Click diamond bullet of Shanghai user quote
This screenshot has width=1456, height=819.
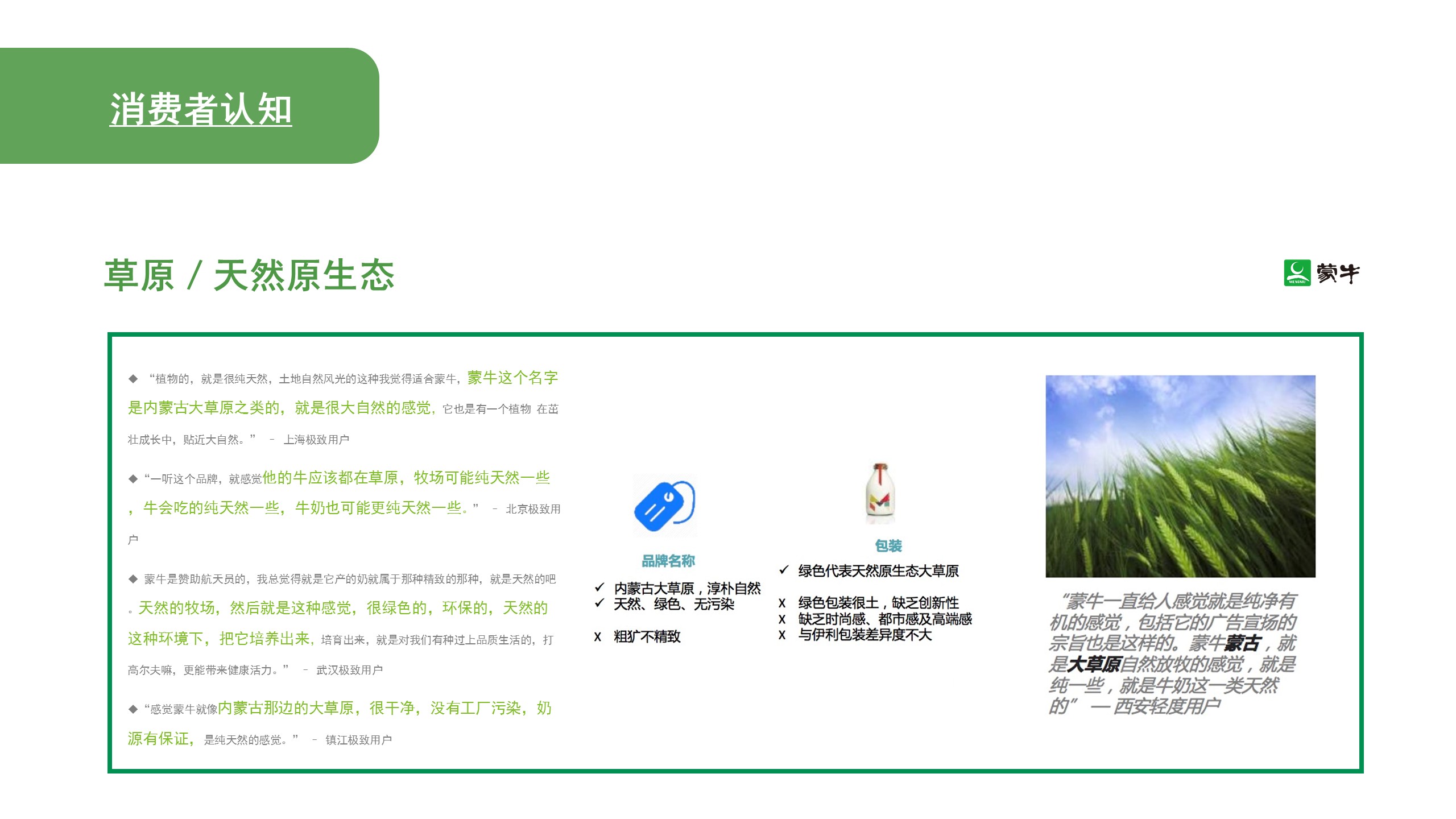(133, 379)
